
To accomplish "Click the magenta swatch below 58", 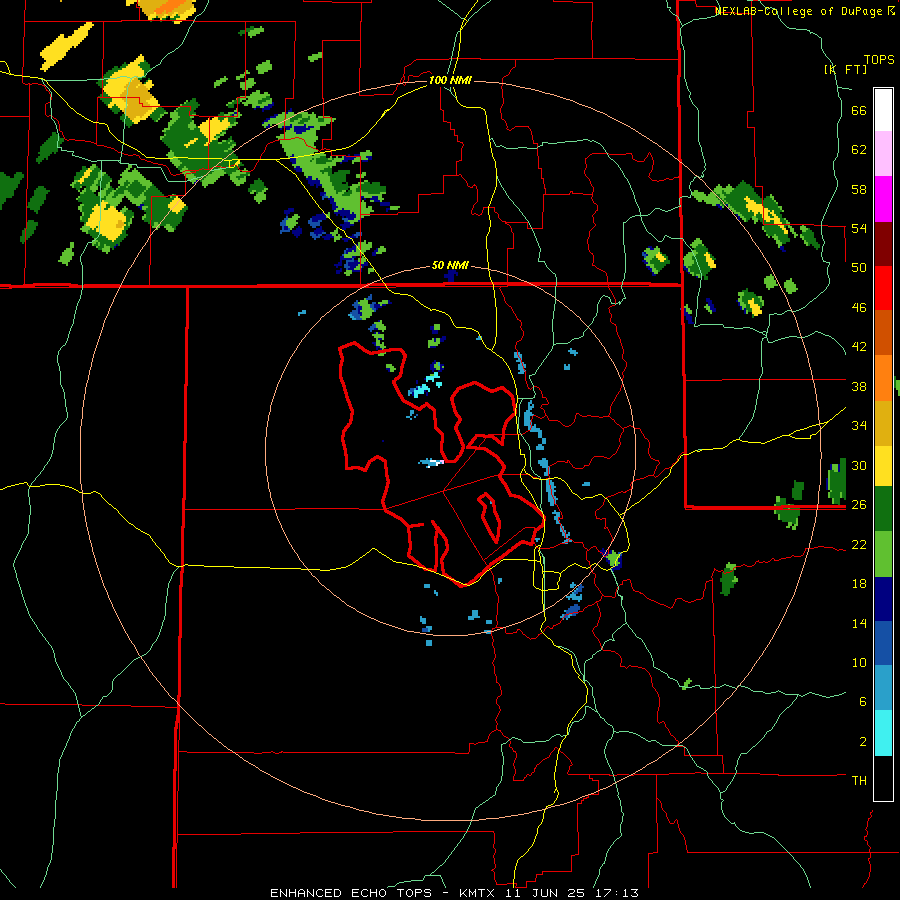I will [883, 199].
